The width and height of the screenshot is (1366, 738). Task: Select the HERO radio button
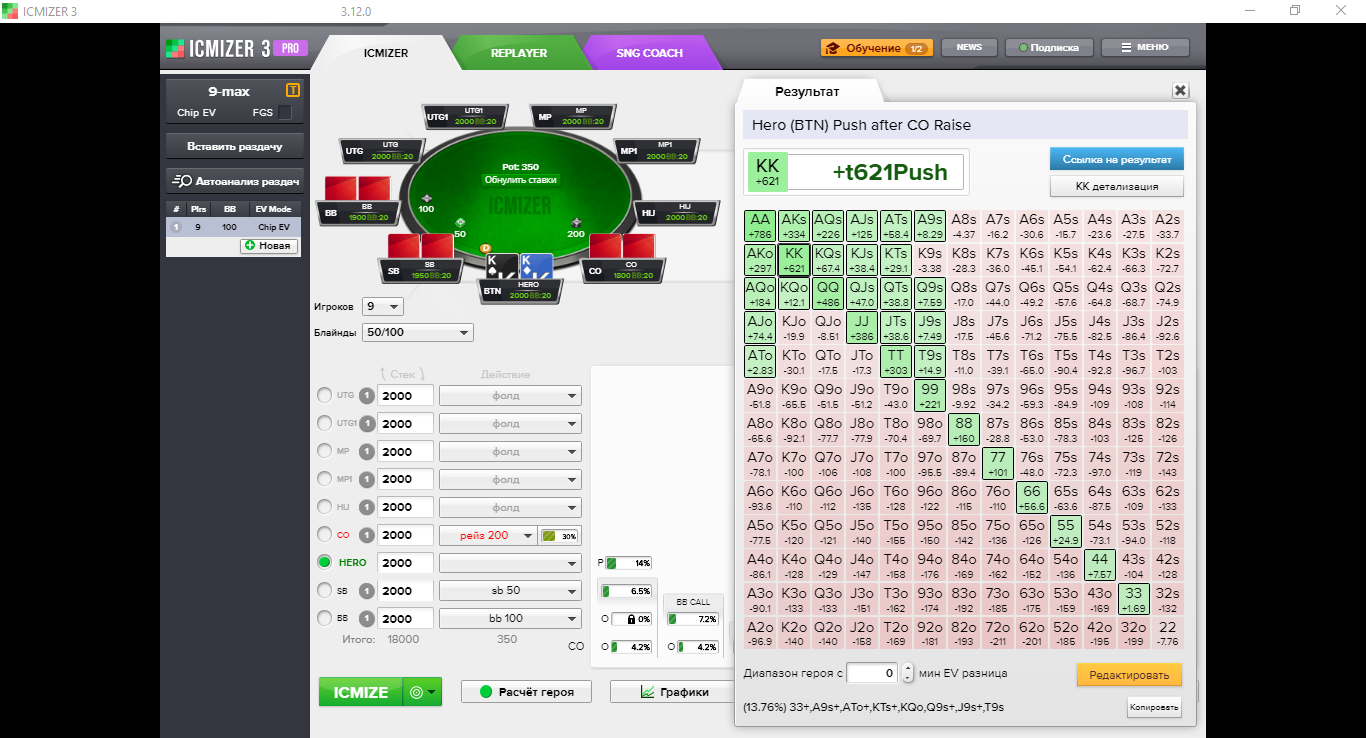pos(324,562)
